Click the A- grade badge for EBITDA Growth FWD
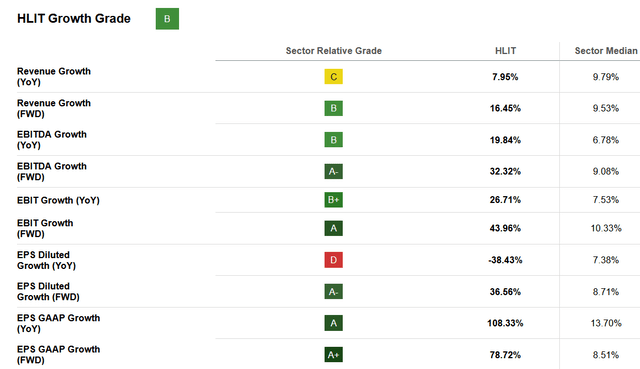Viewport: 640px width, 369px height. tap(333, 171)
